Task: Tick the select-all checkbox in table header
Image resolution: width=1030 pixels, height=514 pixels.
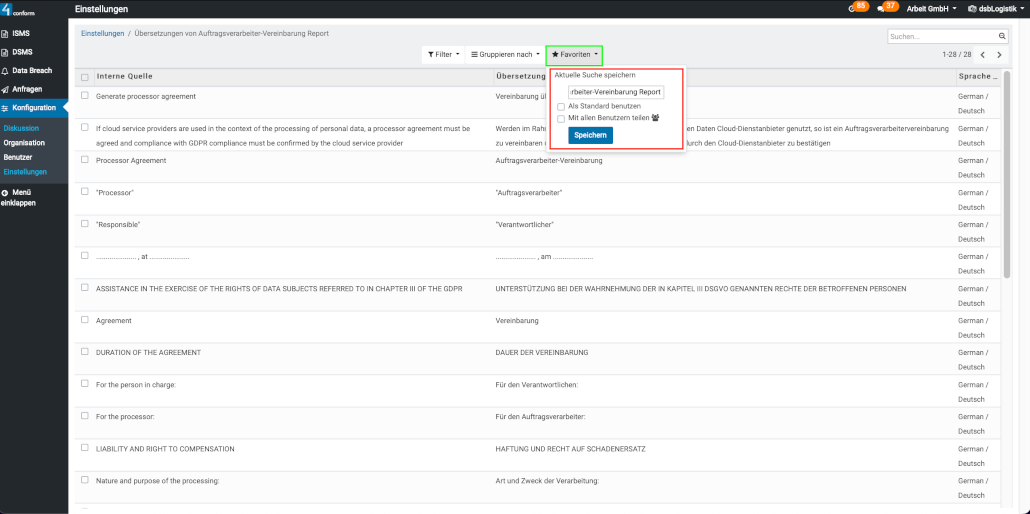Action: point(84,77)
